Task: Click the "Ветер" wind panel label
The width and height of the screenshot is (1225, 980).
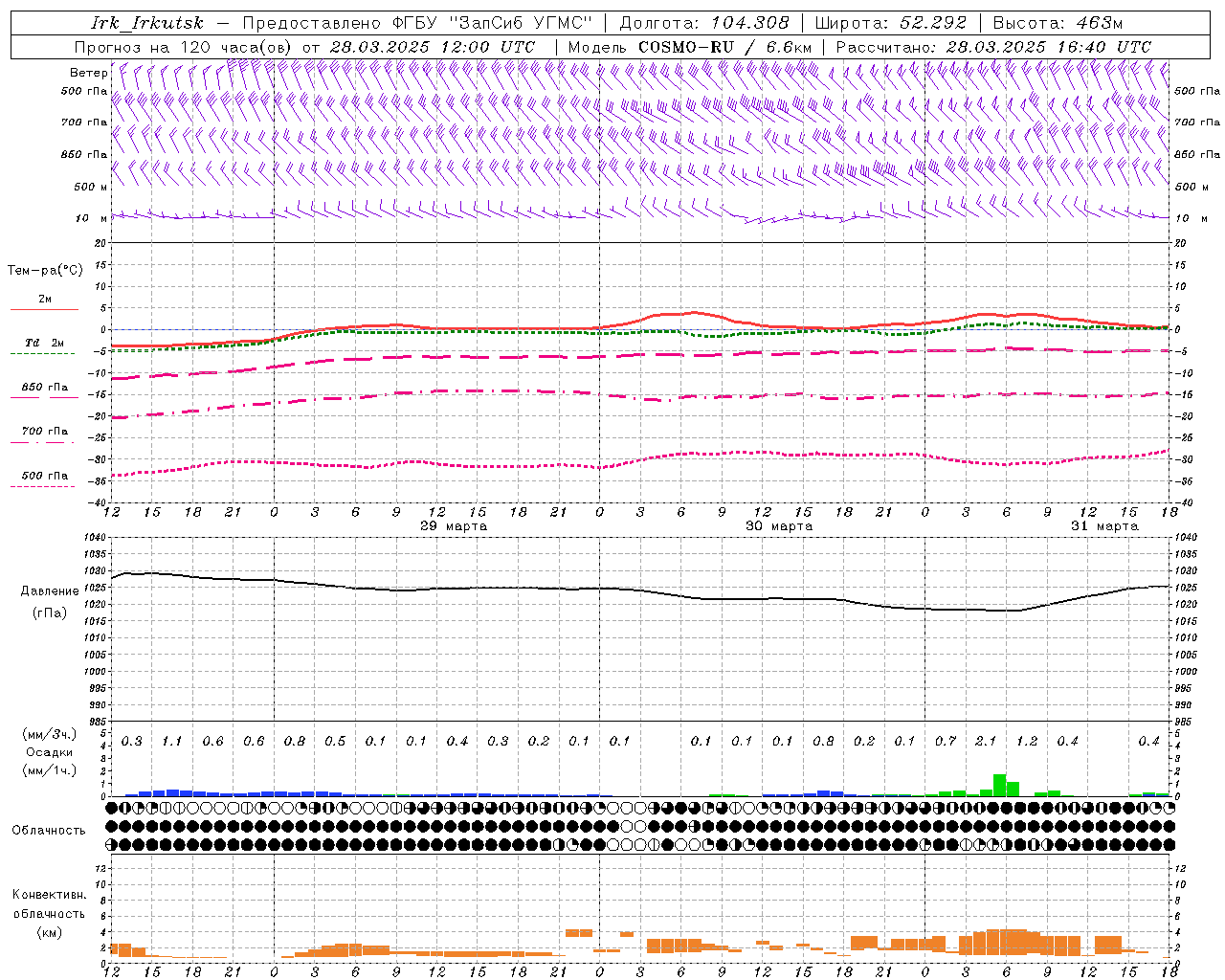Action: tap(88, 73)
